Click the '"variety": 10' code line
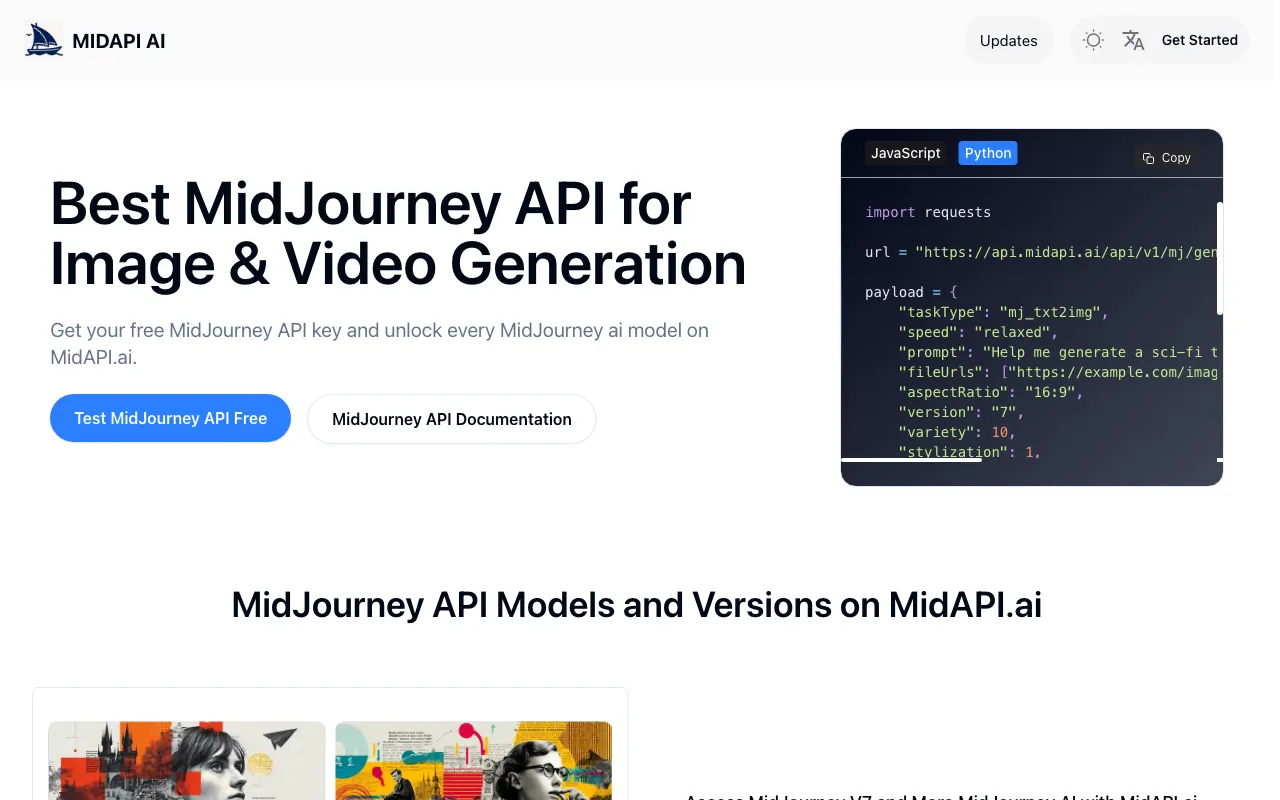 [x=957, y=432]
